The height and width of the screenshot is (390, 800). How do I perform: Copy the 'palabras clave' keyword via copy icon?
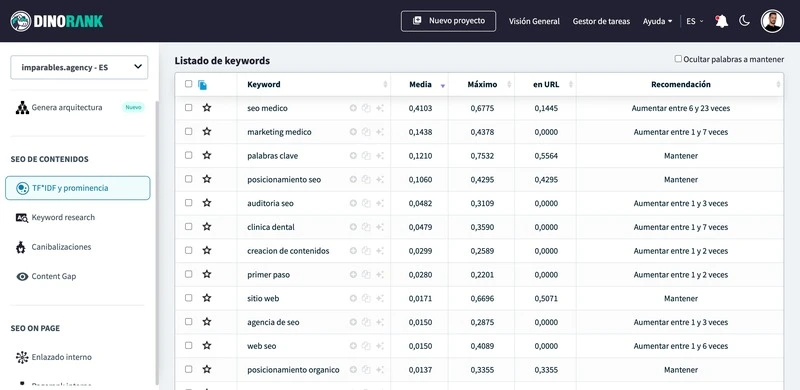point(366,156)
